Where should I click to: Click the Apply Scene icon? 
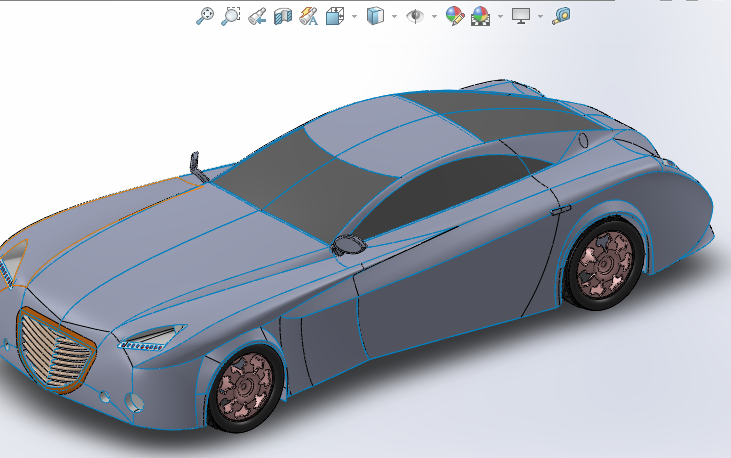coord(481,15)
